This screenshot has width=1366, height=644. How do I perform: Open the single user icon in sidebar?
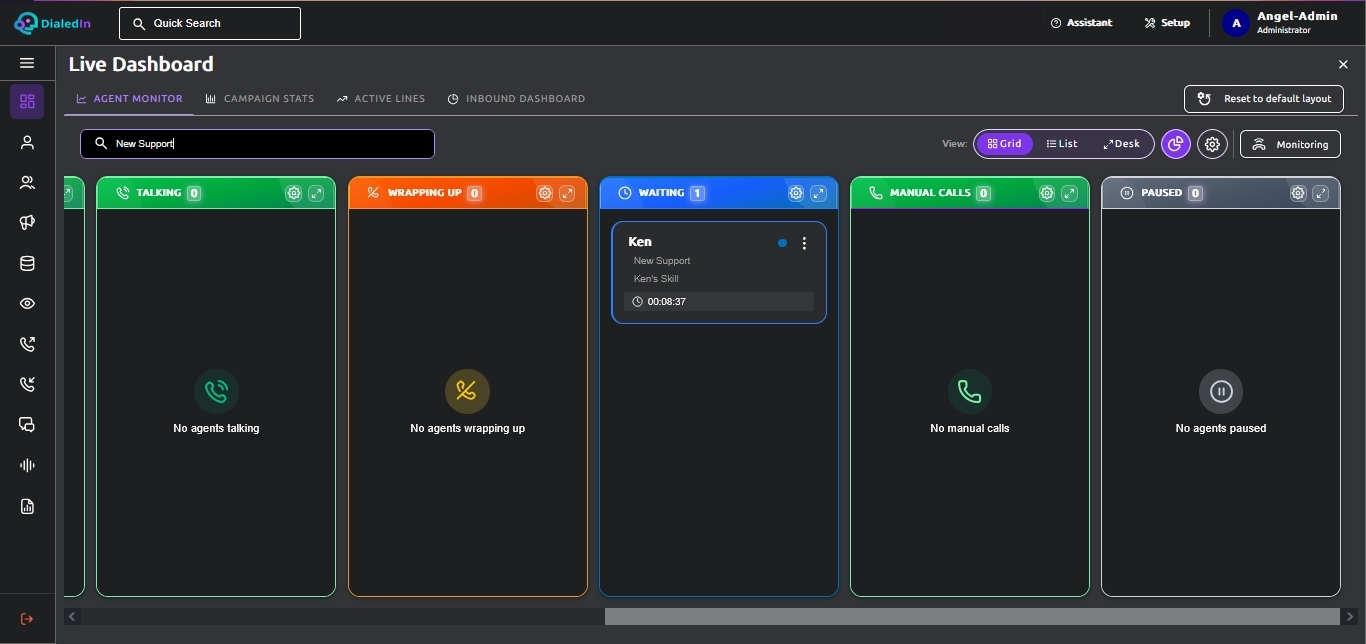coord(27,143)
